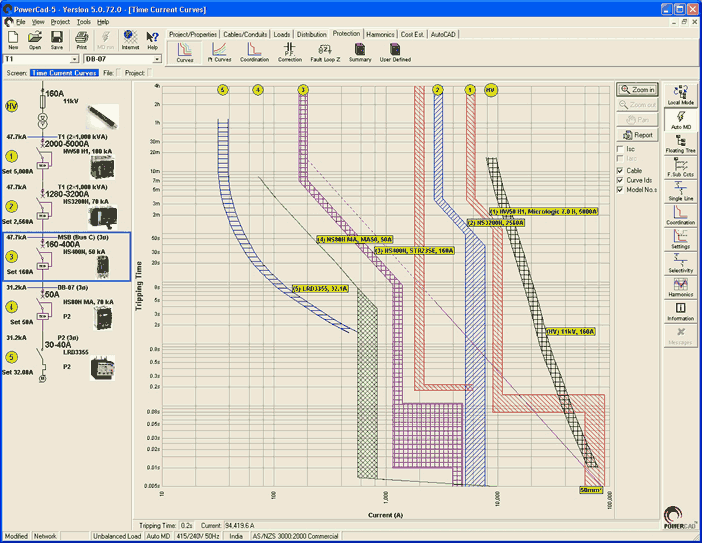Open the Tools menu
702x543 pixels.
click(x=84, y=21)
